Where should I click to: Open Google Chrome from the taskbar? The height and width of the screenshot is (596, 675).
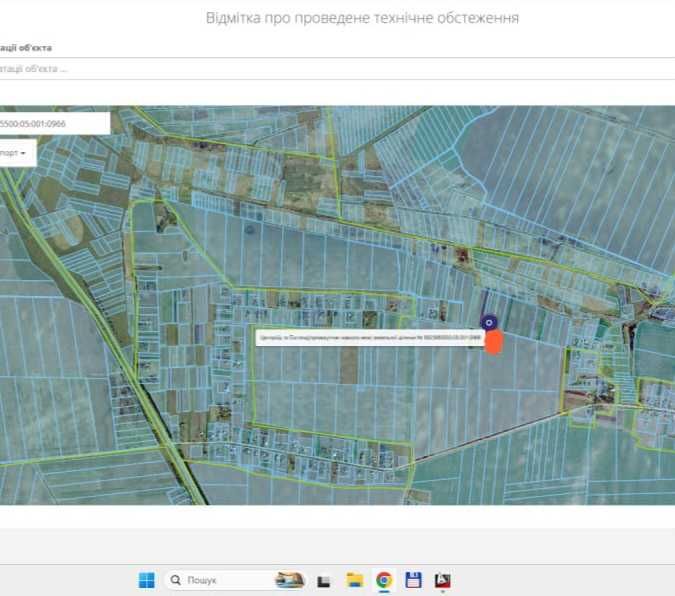point(384,580)
